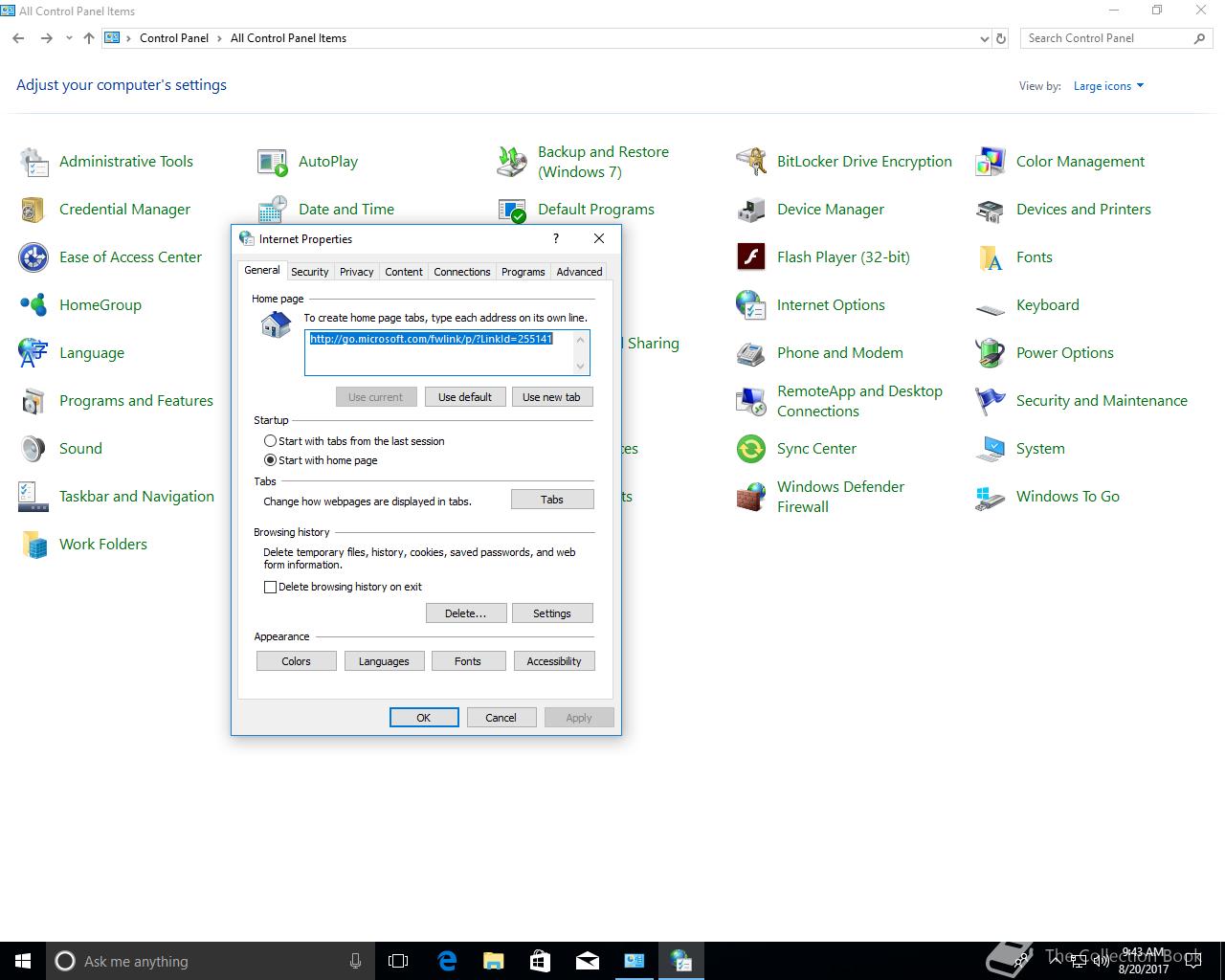Open the Task View button
1225x980 pixels.
click(x=398, y=961)
